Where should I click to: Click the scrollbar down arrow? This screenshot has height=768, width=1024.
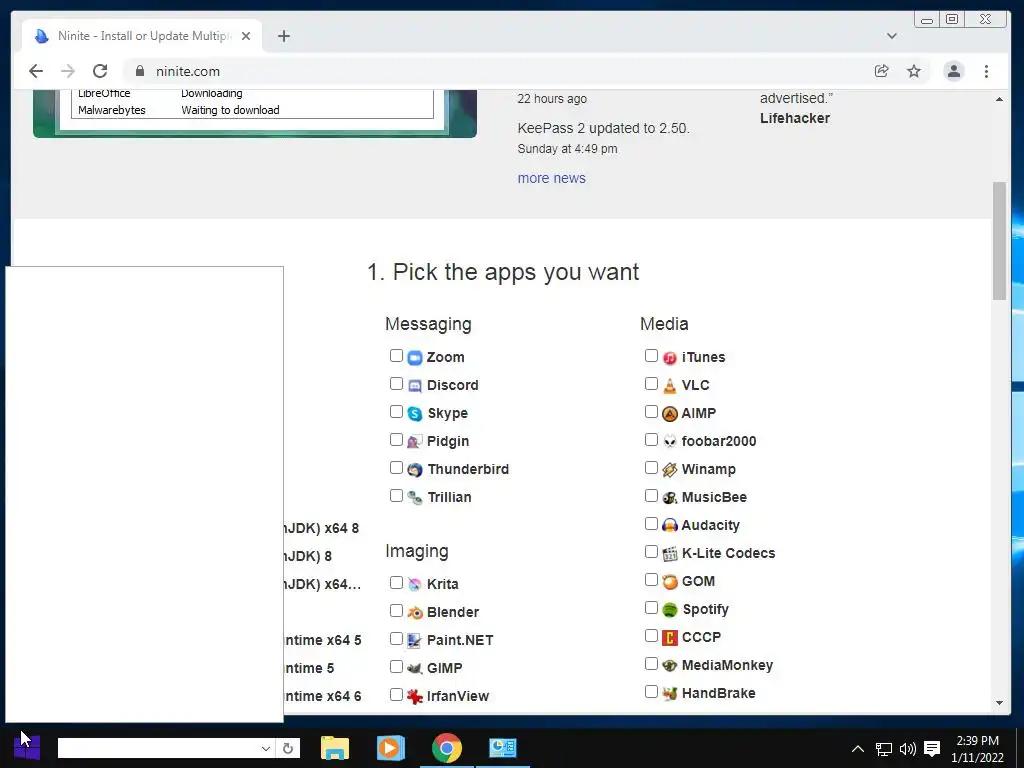pyautogui.click(x=999, y=703)
